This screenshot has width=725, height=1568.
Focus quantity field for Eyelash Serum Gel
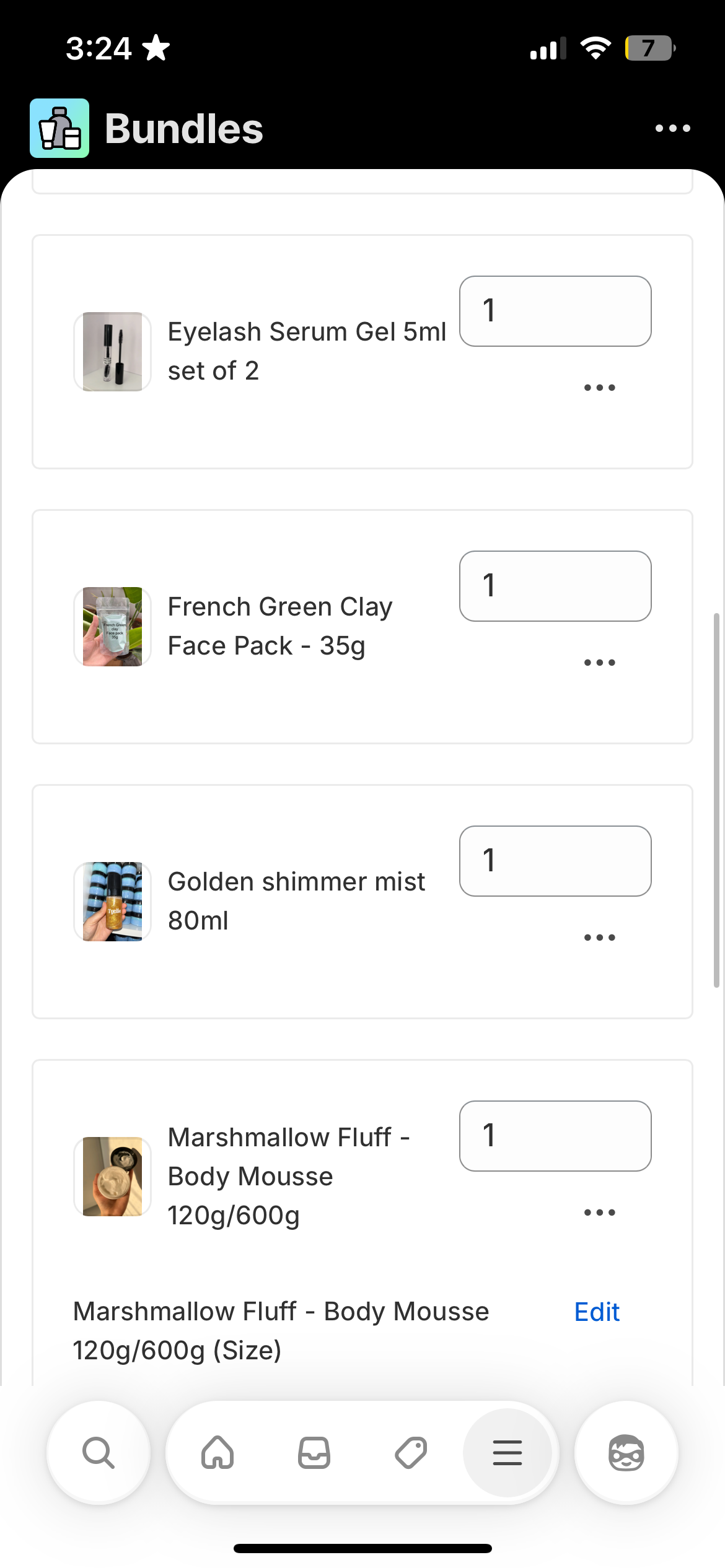(555, 311)
